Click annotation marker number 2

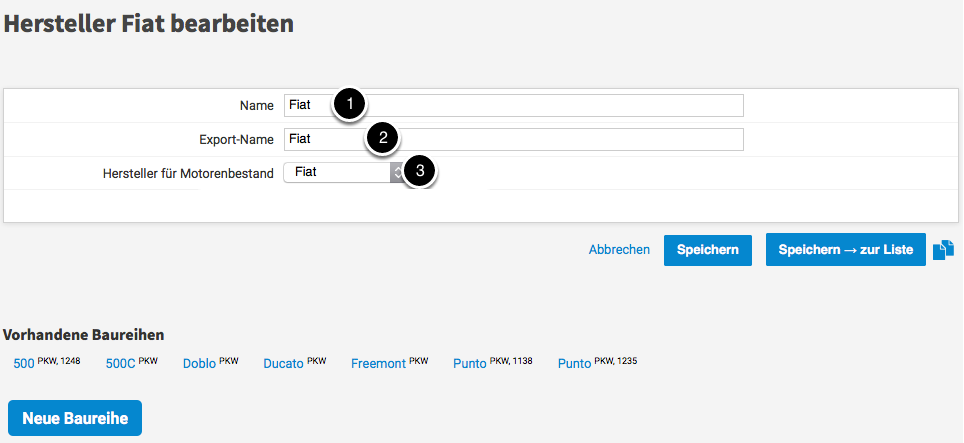[x=383, y=138]
